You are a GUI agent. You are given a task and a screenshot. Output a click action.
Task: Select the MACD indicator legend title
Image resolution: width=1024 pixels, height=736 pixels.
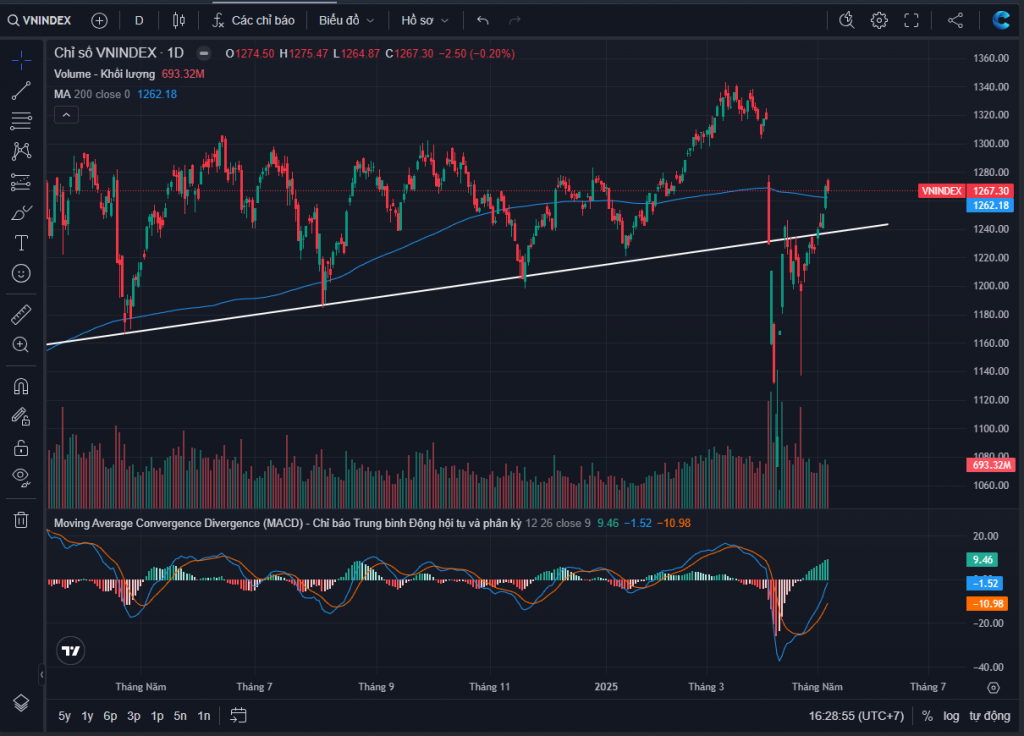point(287,523)
